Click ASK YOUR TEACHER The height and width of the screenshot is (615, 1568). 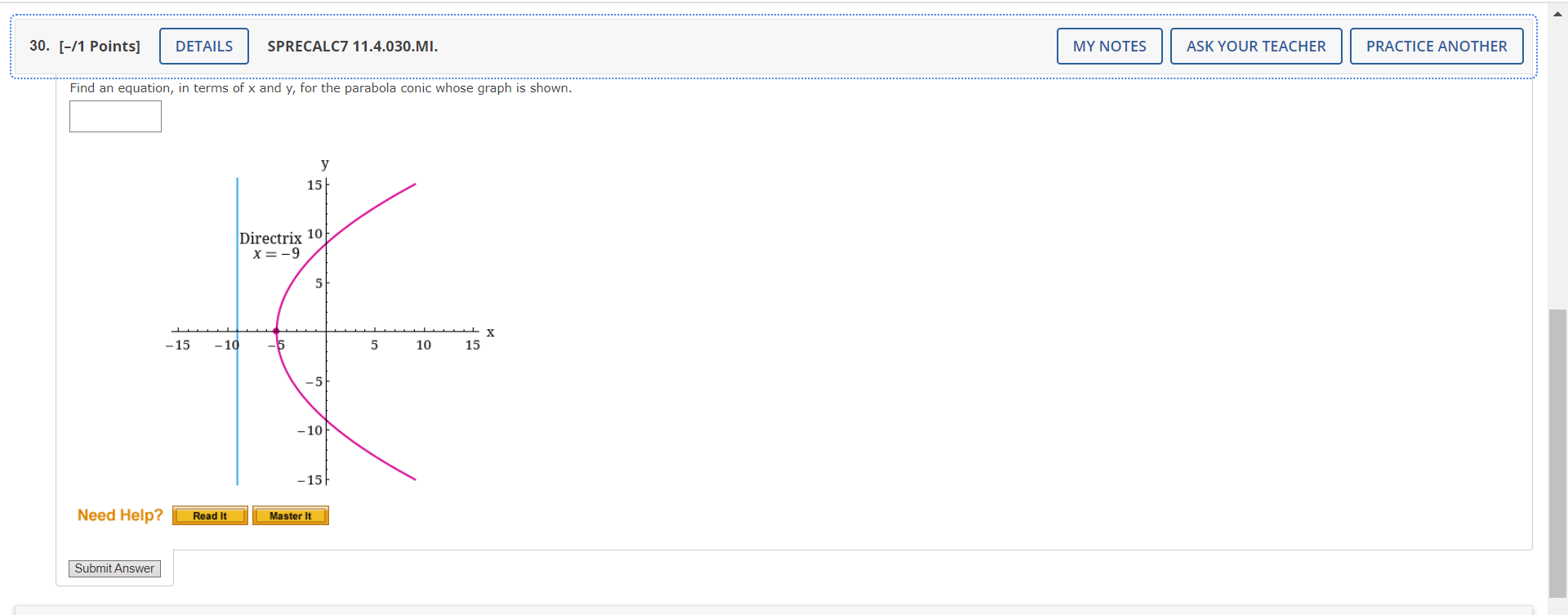[x=1256, y=46]
